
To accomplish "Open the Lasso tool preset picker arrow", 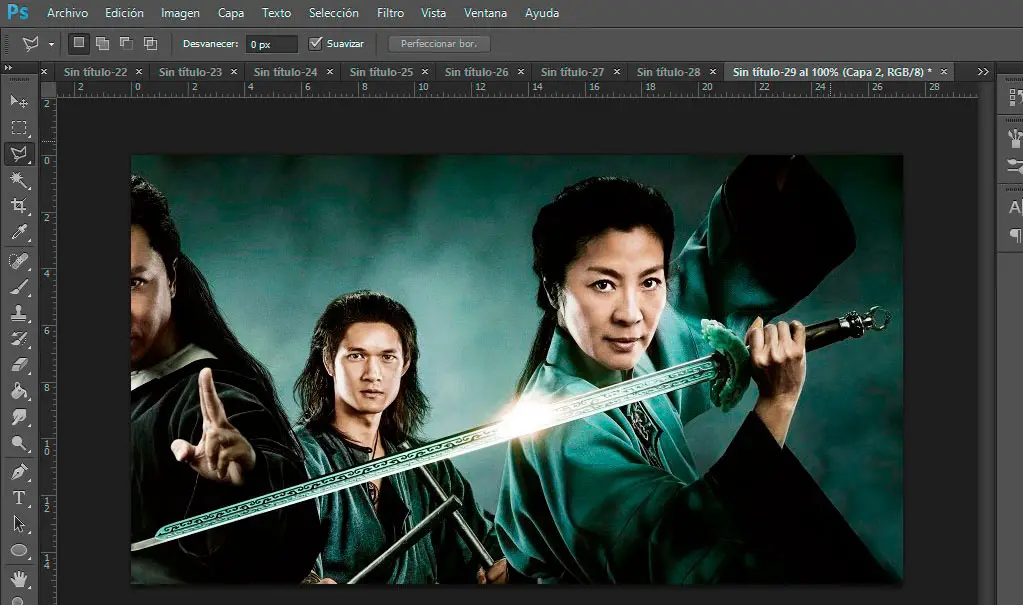I will pyautogui.click(x=51, y=44).
